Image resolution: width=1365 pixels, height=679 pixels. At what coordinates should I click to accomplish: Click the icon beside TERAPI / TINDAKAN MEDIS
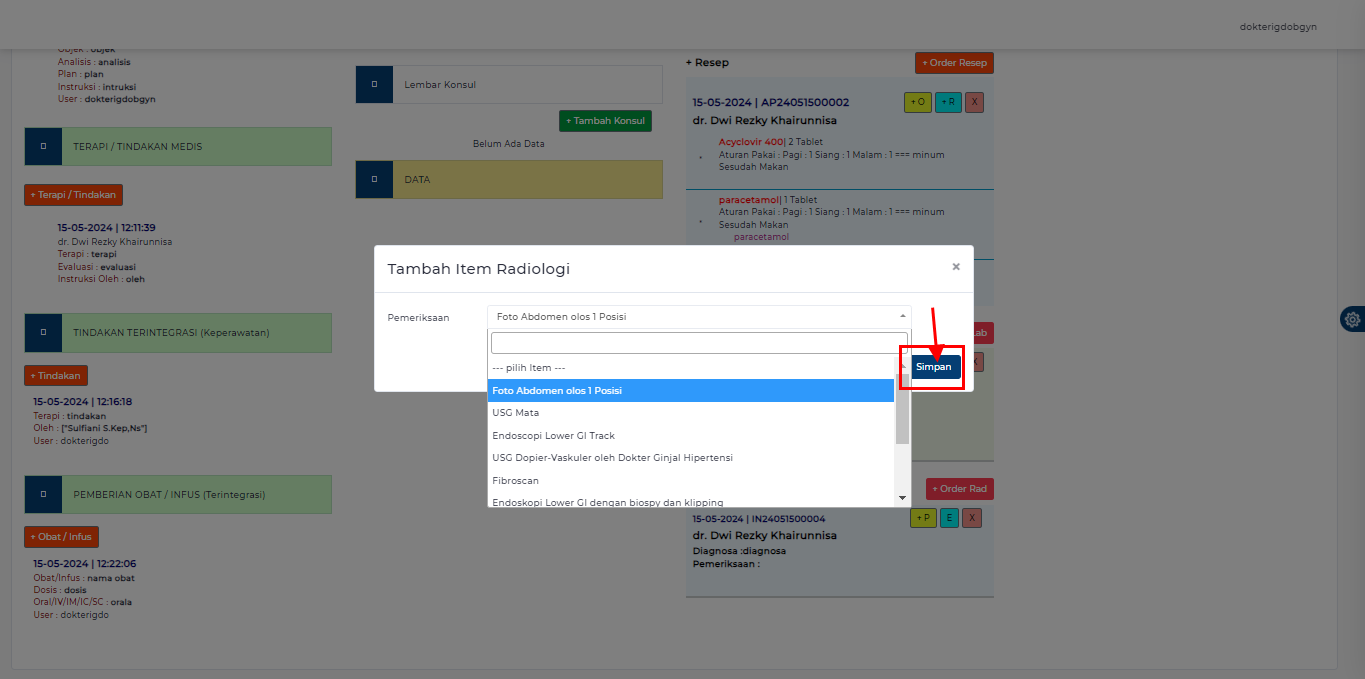point(43,147)
